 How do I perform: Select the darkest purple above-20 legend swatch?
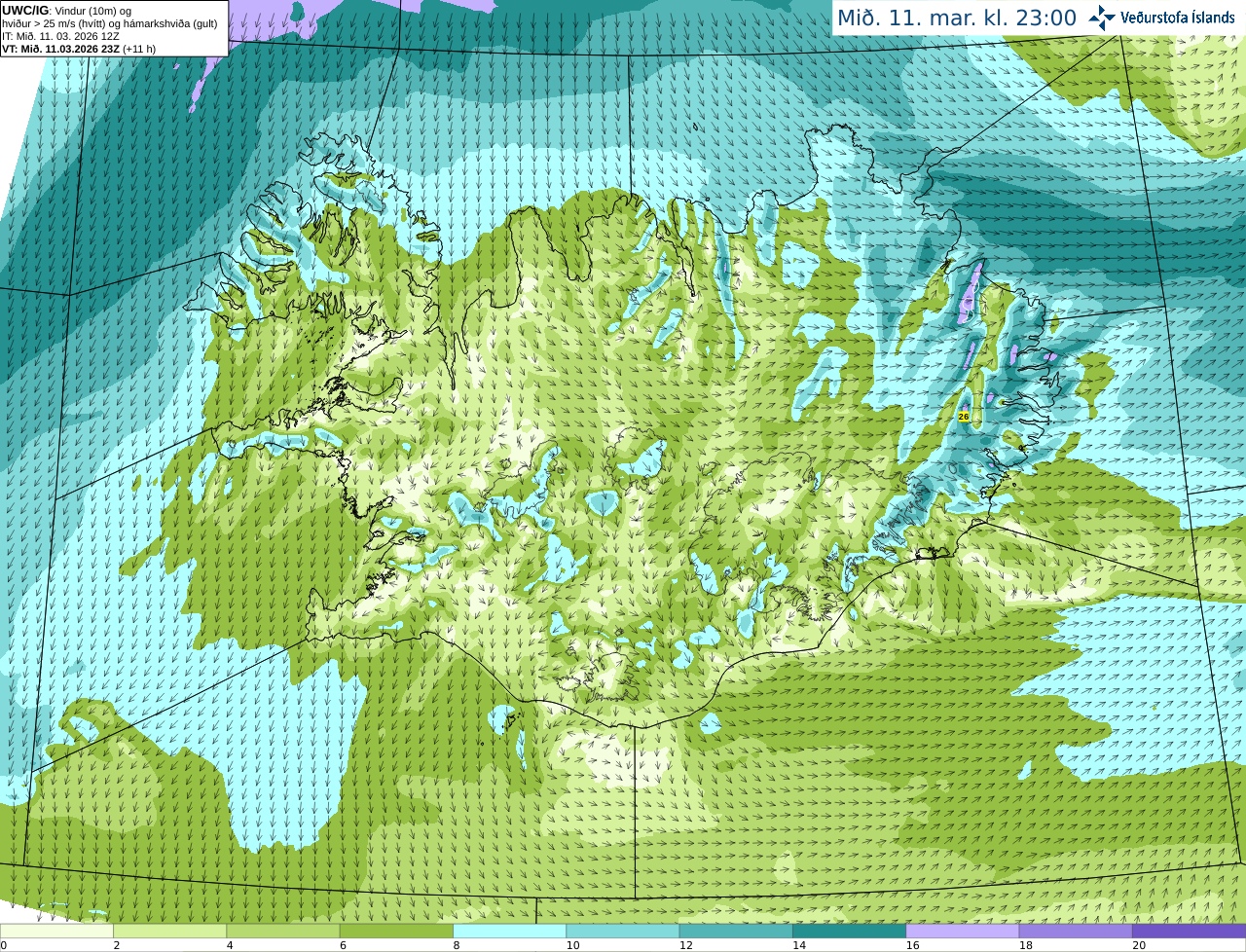pyautogui.click(x=1189, y=932)
